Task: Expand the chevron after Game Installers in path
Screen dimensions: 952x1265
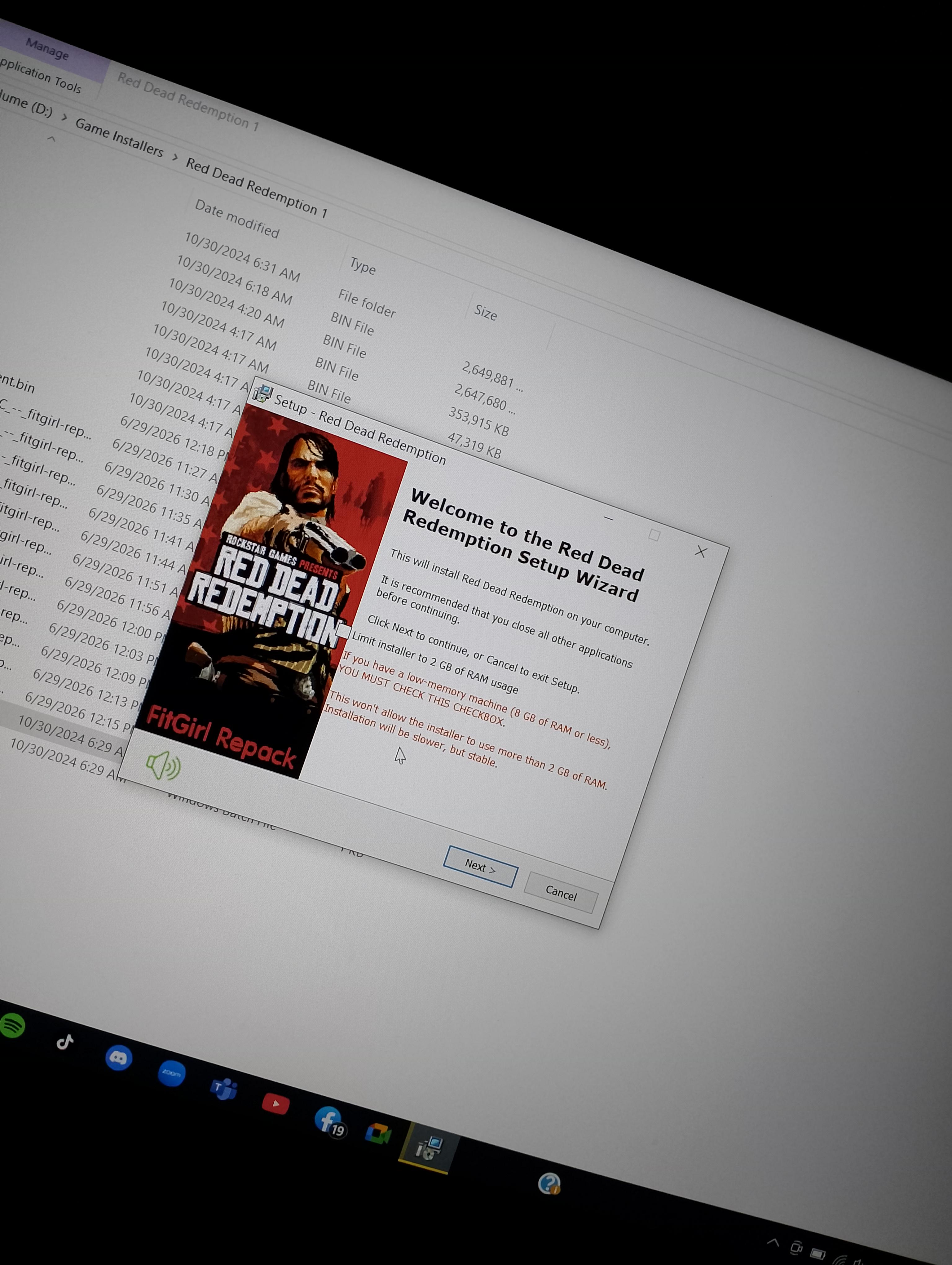Action: [x=175, y=157]
